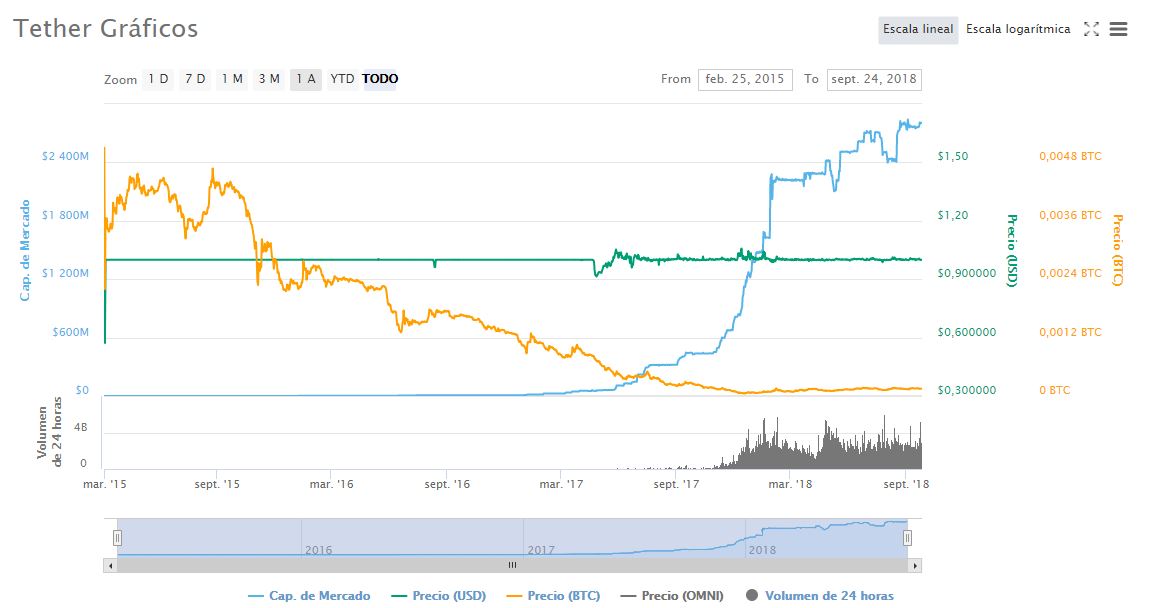This screenshot has width=1166, height=608.
Task: Click the navigator right range handle
Action: (x=907, y=538)
